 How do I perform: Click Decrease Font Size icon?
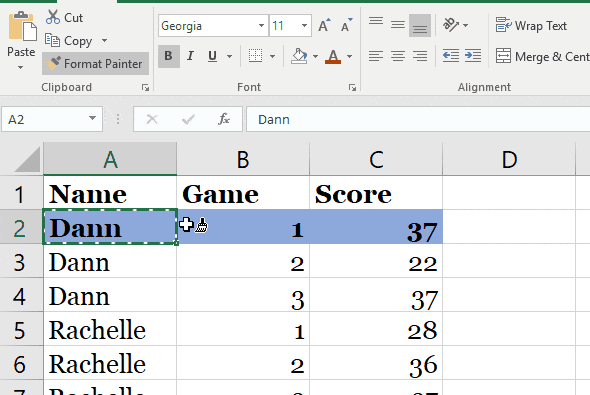347,25
